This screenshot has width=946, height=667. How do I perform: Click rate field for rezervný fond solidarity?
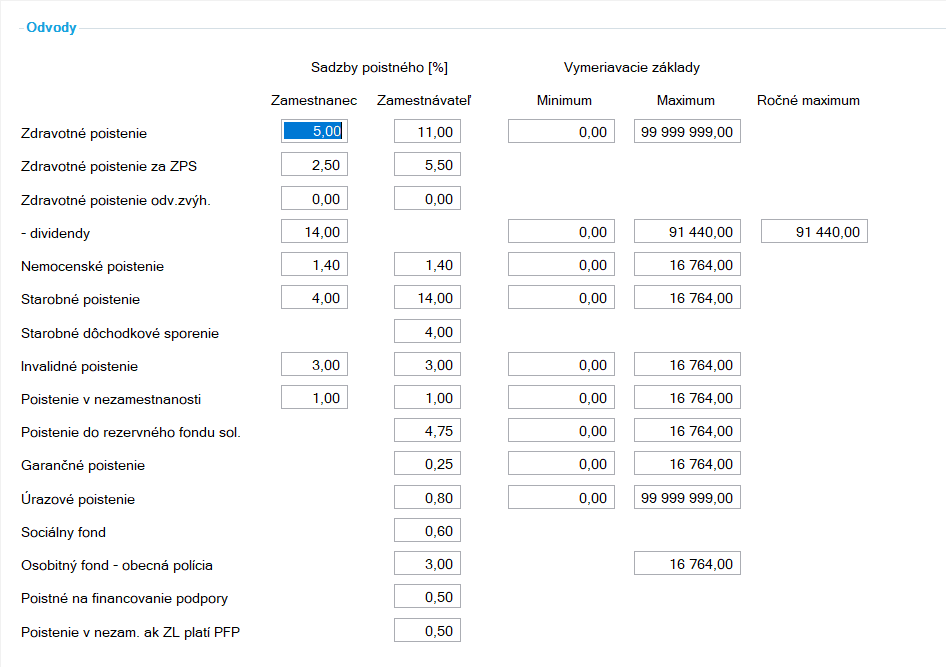[x=427, y=431]
